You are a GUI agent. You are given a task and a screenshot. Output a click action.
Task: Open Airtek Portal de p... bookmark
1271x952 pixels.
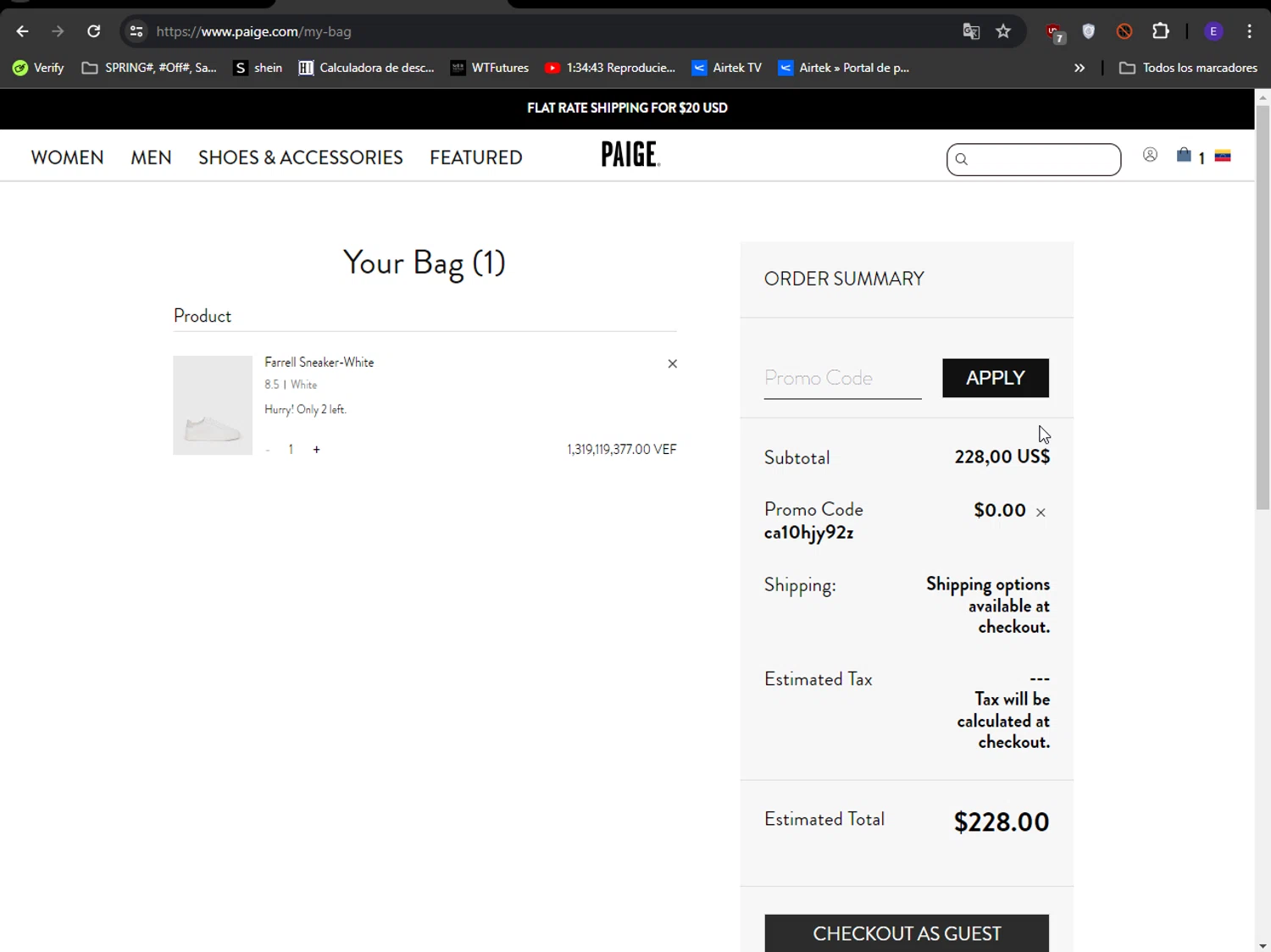[844, 68]
